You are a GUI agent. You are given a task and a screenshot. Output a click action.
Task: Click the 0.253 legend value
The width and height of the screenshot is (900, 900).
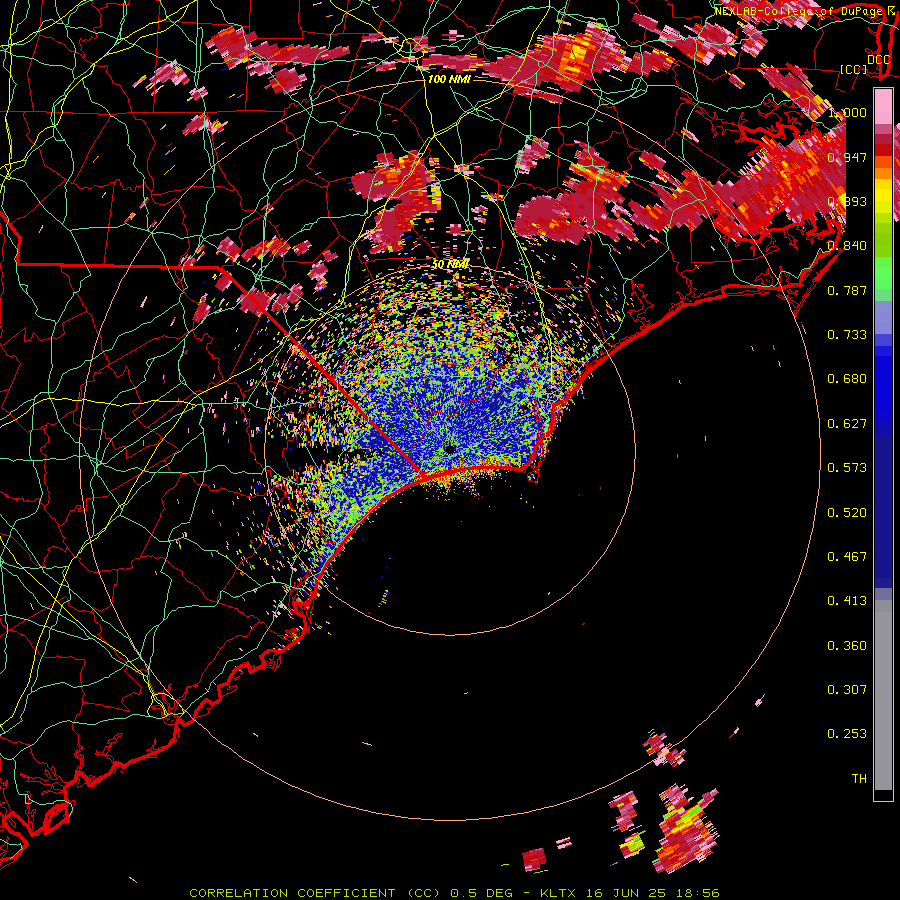(847, 734)
